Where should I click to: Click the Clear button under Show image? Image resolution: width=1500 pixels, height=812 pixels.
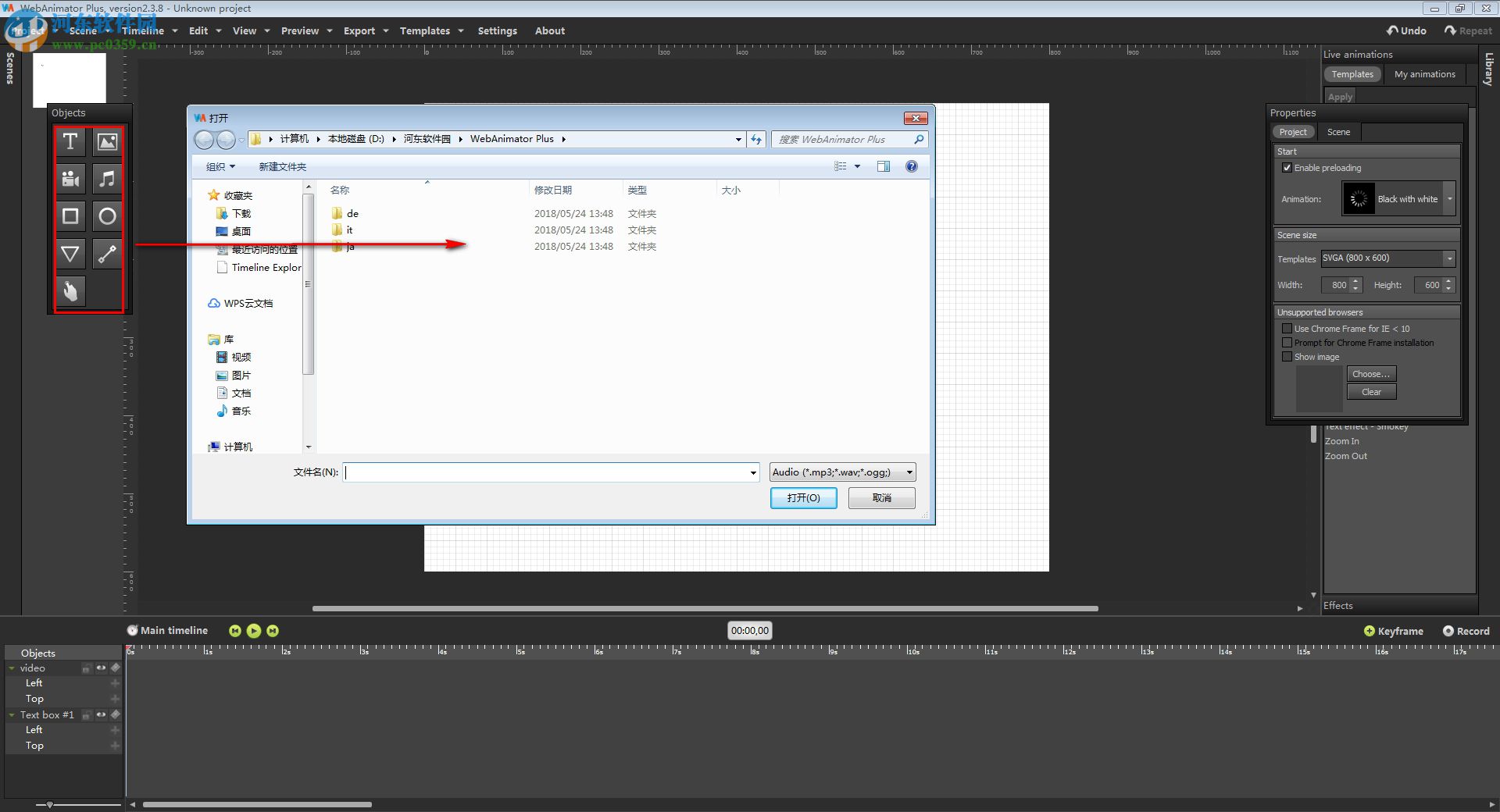tap(1371, 391)
